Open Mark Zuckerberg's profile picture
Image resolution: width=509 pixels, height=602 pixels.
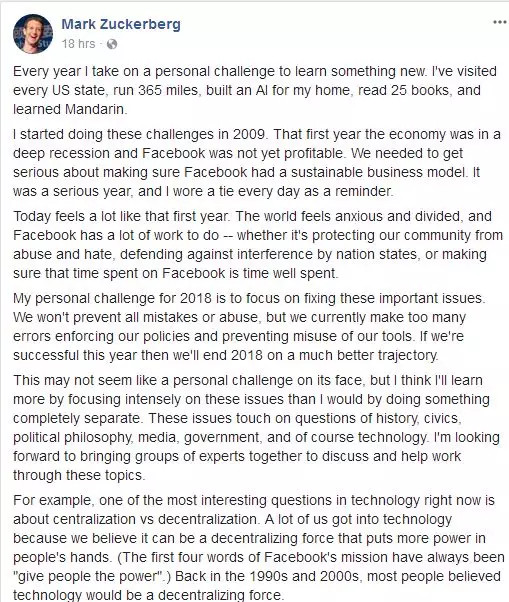tap(33, 34)
